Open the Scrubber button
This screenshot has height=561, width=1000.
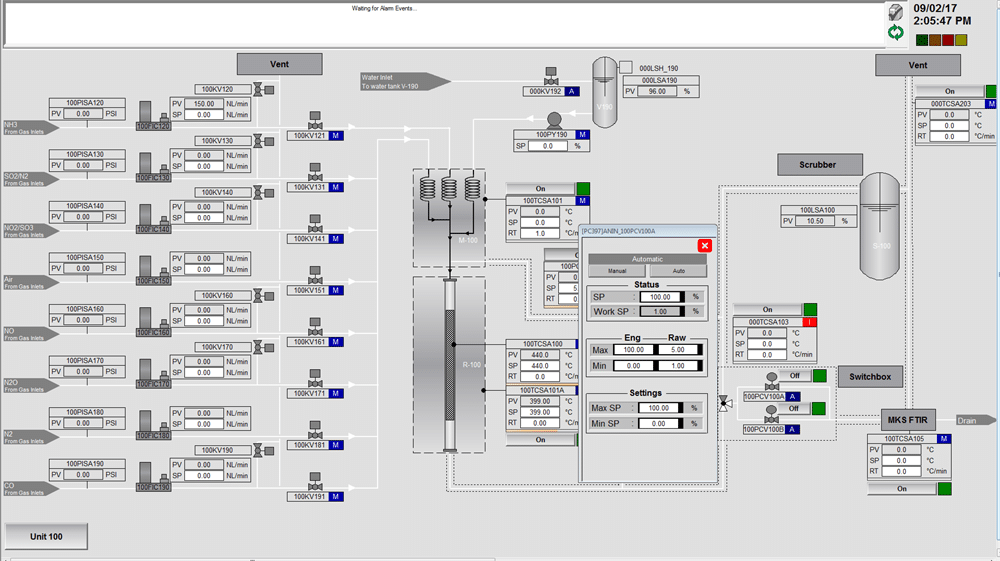[820, 164]
